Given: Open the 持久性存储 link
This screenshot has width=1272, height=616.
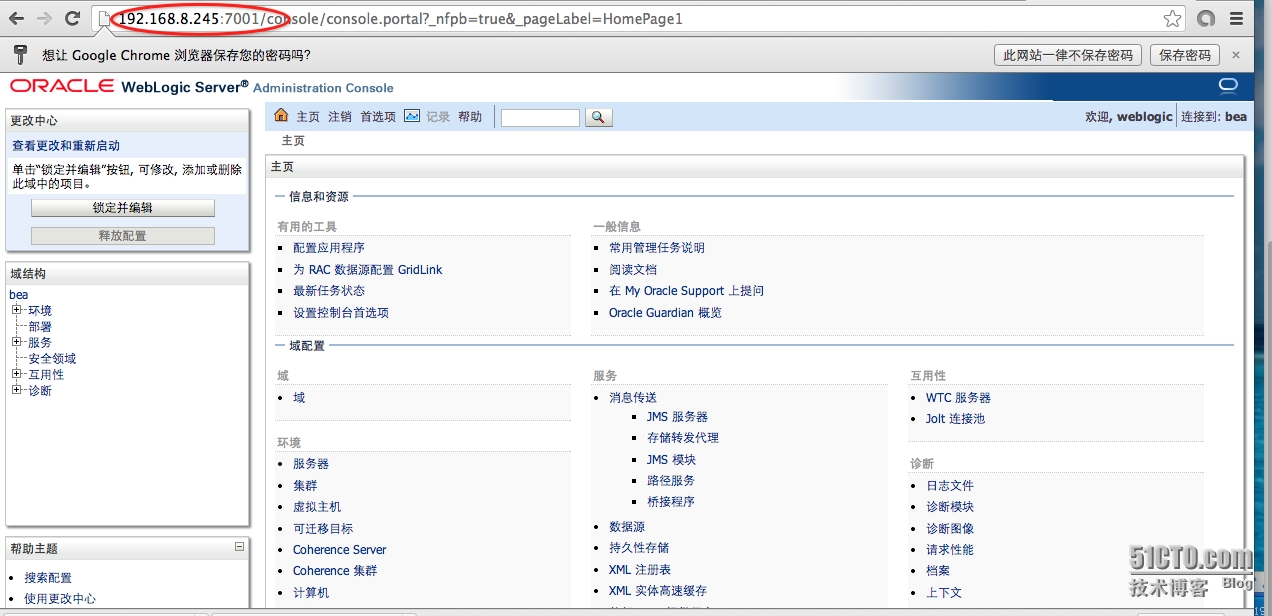Looking at the screenshot, I should (639, 548).
